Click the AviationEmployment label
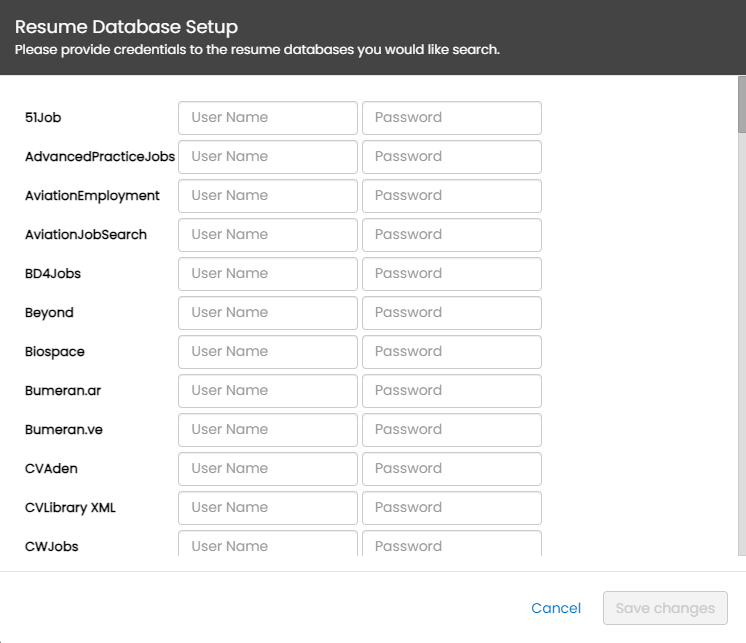The image size is (746, 643). 92,195
